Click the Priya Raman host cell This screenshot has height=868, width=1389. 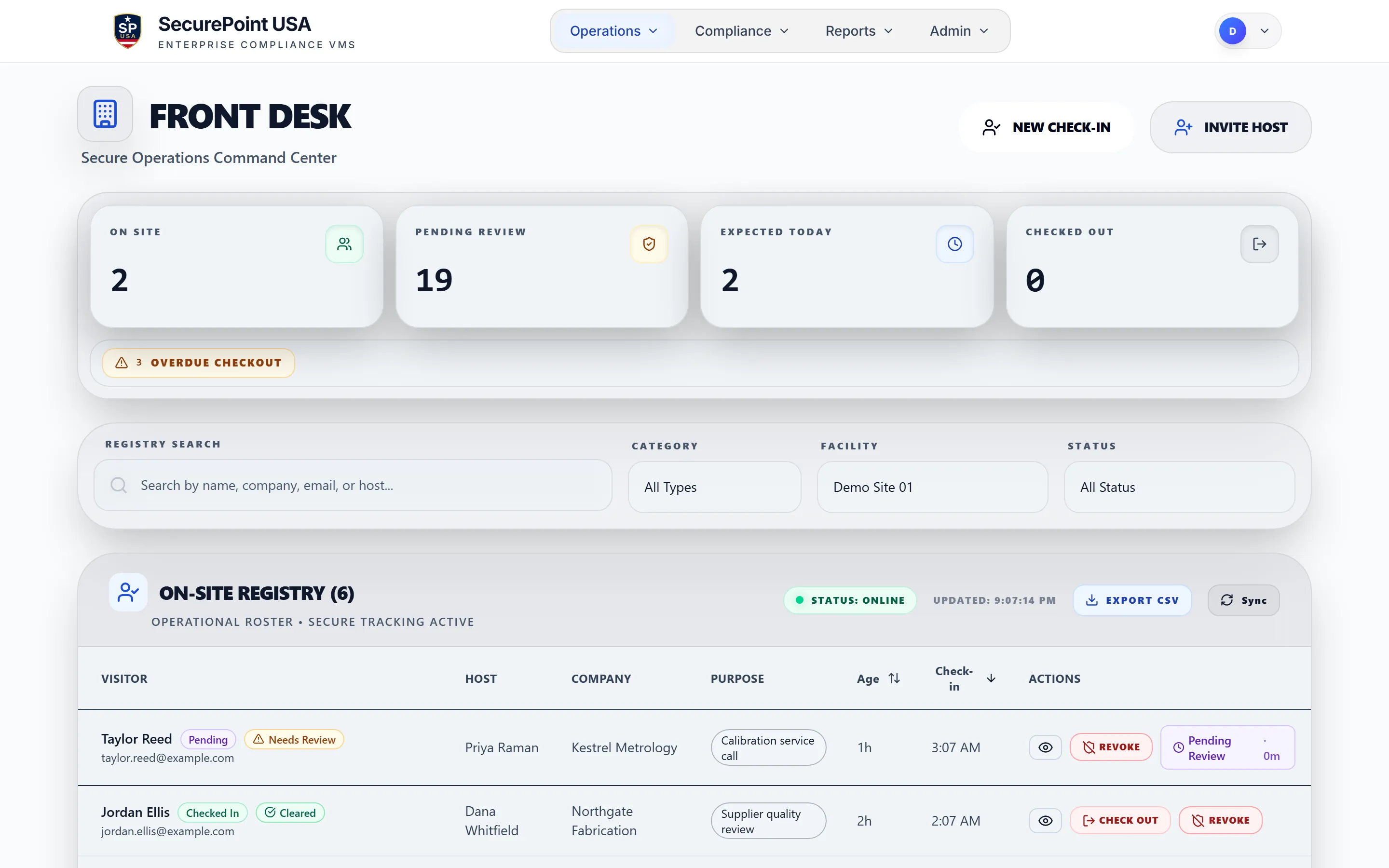502,747
